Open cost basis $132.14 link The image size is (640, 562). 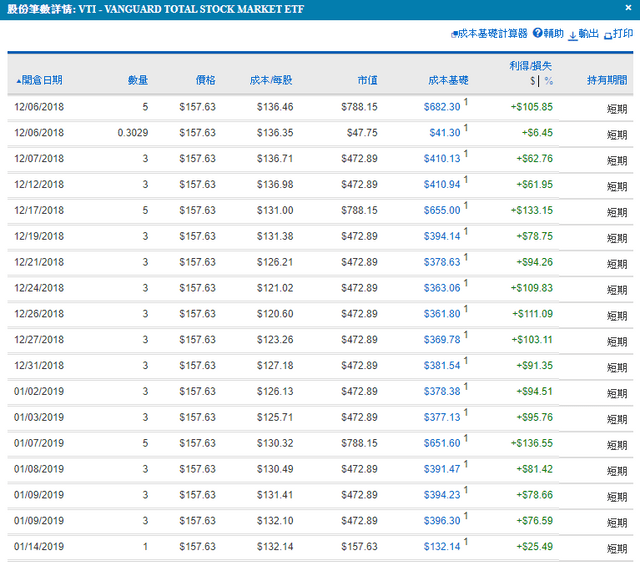(x=442, y=546)
